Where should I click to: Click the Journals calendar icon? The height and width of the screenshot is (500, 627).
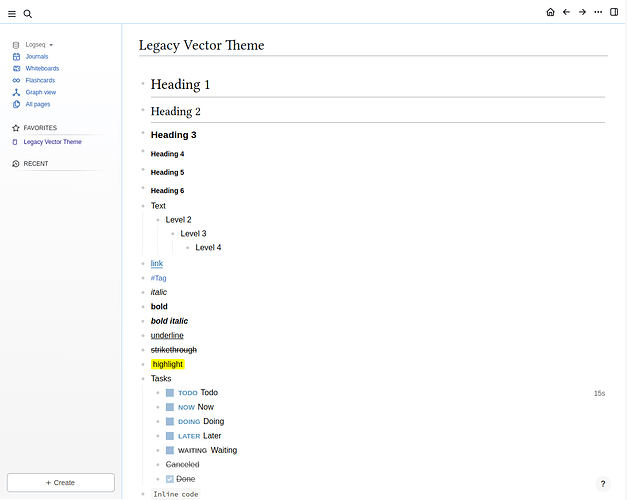[x=16, y=56]
